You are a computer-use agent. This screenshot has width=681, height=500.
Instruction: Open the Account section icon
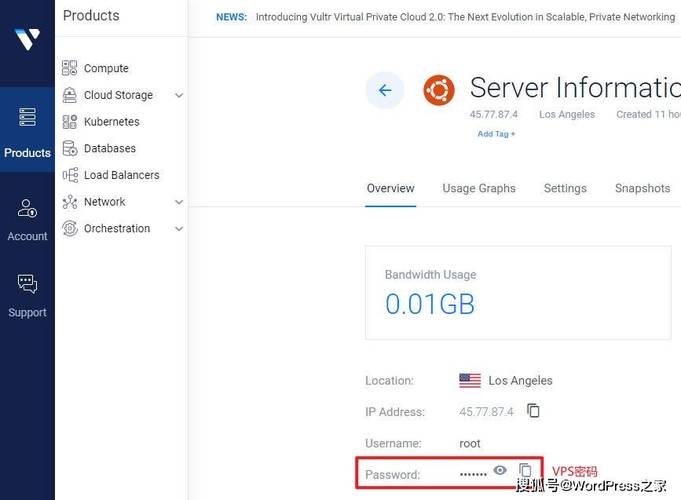point(27,219)
